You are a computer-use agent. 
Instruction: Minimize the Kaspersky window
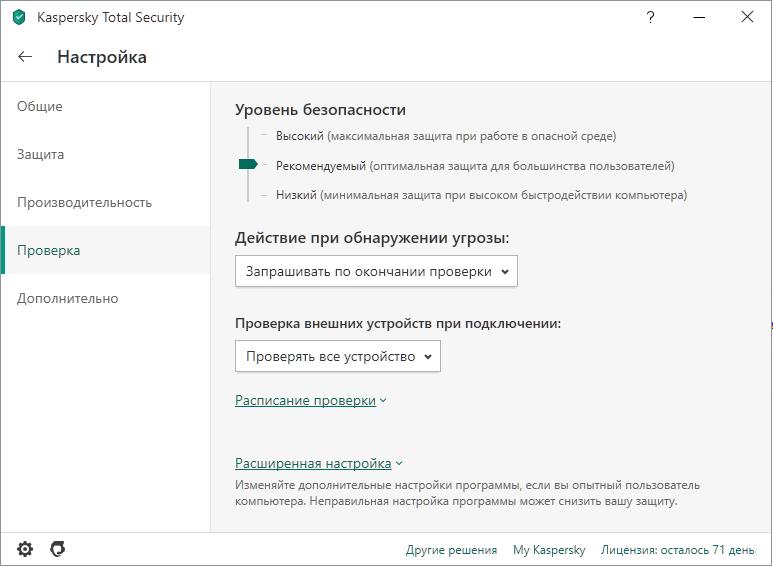(699, 17)
